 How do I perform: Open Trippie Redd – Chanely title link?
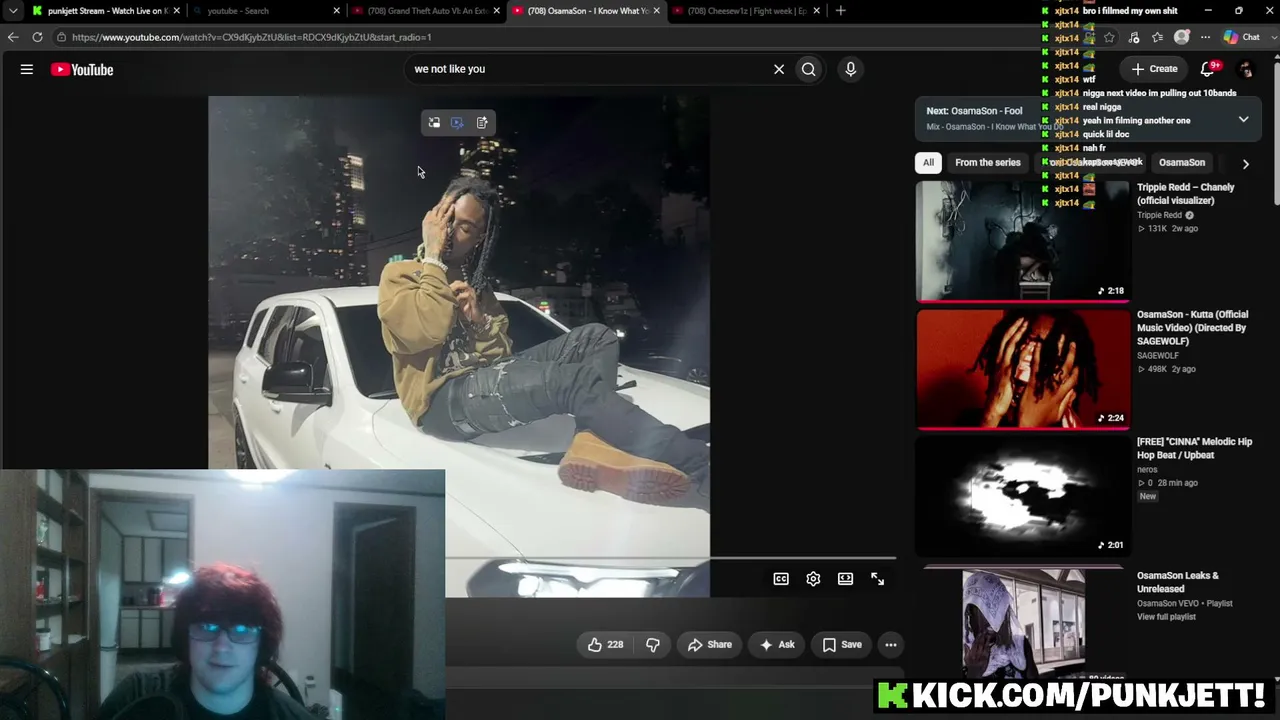(1186, 194)
